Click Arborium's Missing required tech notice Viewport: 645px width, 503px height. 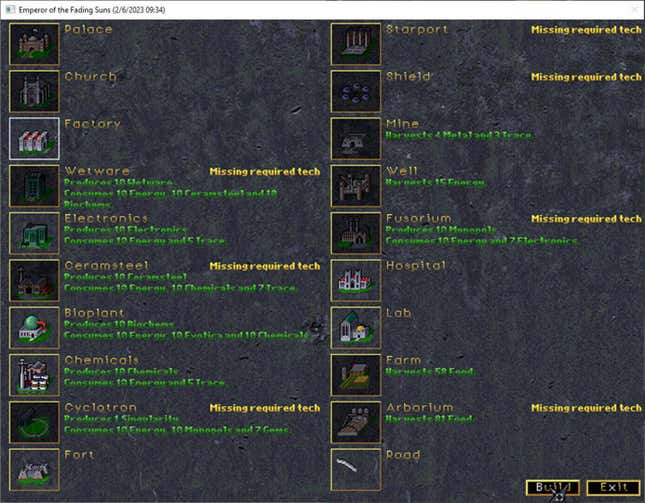tap(586, 408)
